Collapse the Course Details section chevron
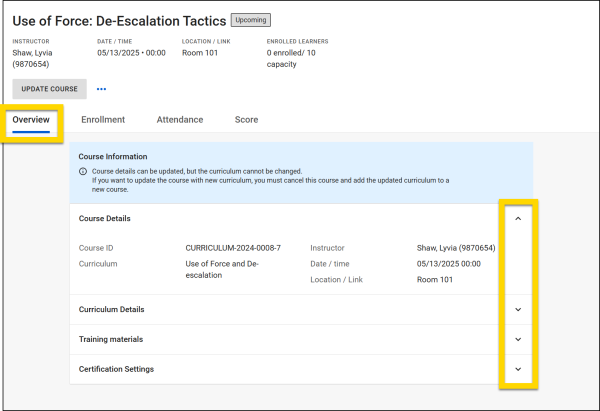The height and width of the screenshot is (411, 600). click(x=517, y=218)
